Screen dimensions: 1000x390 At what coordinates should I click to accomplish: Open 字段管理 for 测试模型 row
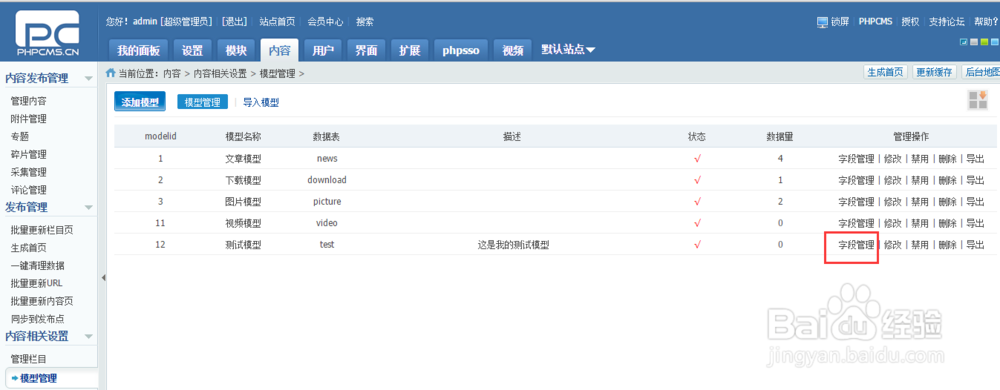point(856,245)
